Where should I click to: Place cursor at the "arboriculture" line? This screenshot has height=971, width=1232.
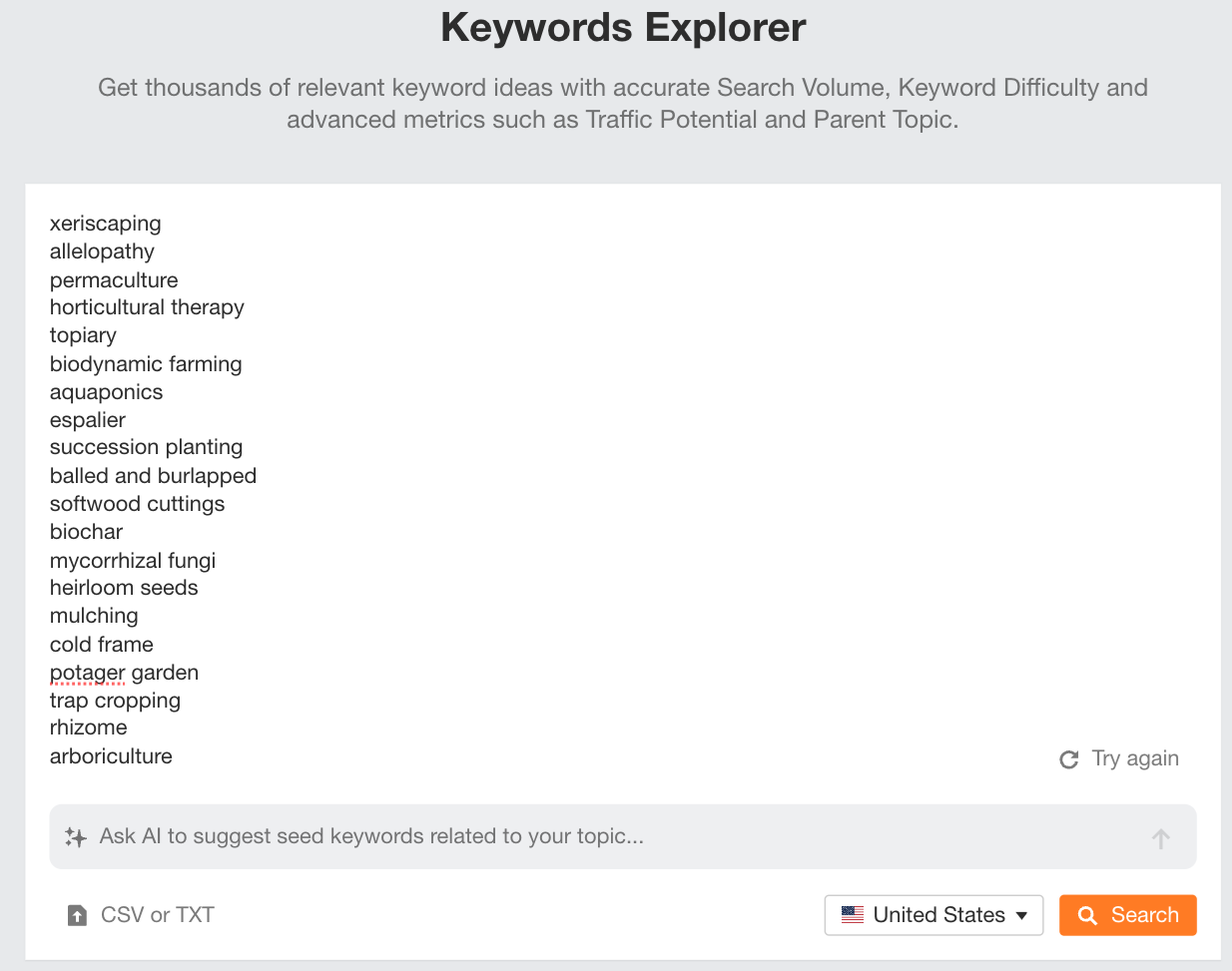pyautogui.click(x=111, y=756)
